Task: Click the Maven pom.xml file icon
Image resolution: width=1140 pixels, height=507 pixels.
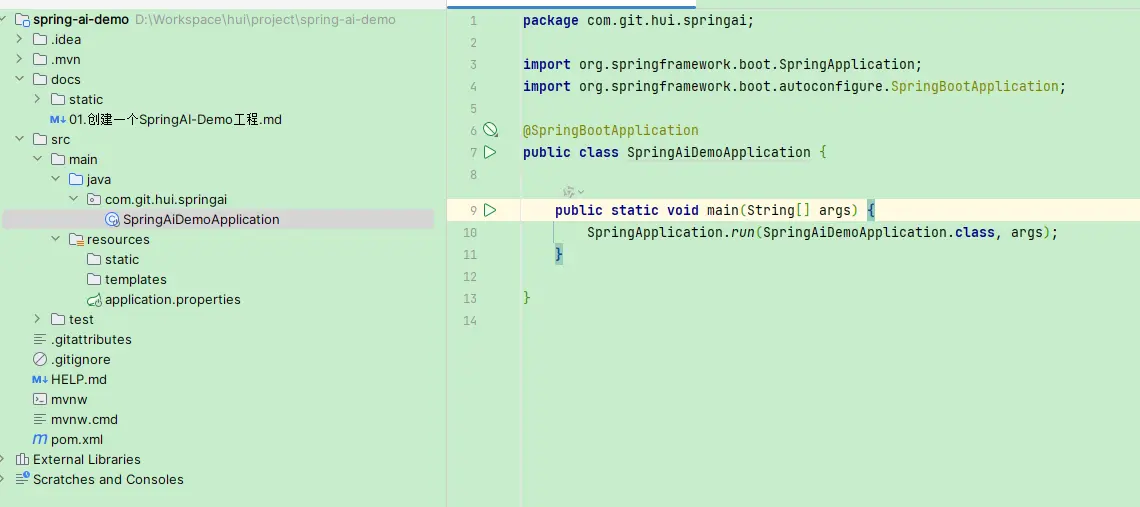Action: [x=40, y=439]
